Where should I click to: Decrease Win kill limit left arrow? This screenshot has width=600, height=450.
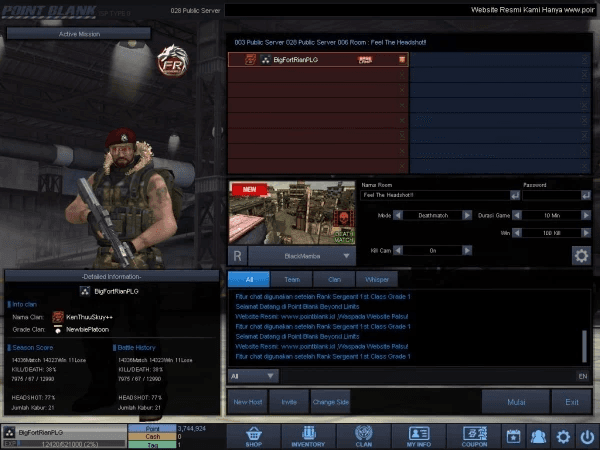(x=517, y=233)
